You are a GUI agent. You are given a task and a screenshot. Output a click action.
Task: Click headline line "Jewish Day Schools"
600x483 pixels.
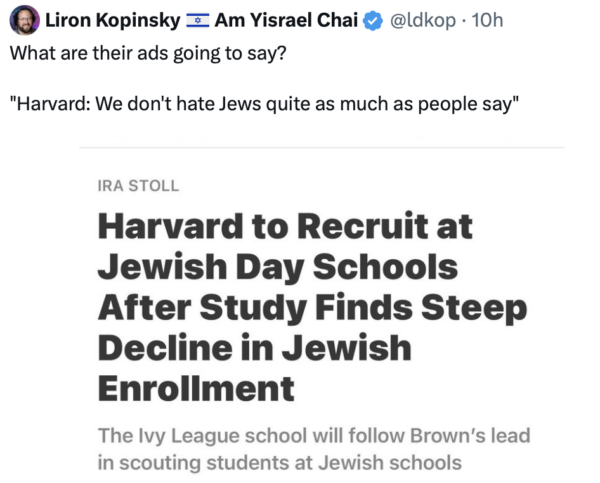point(277,269)
